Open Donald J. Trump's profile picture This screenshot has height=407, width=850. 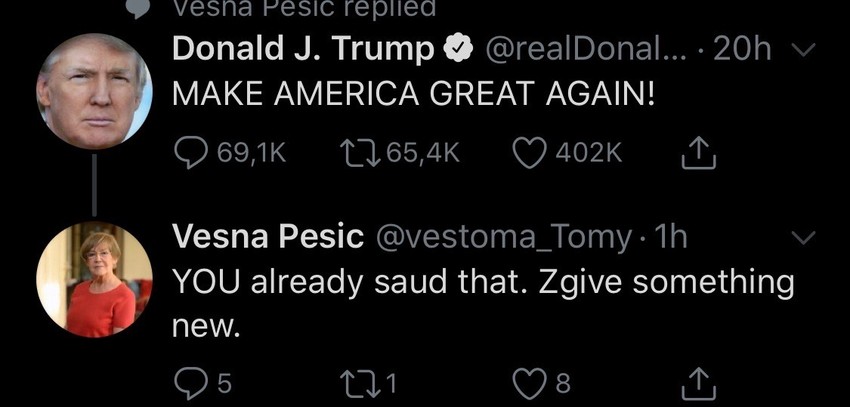[94, 91]
